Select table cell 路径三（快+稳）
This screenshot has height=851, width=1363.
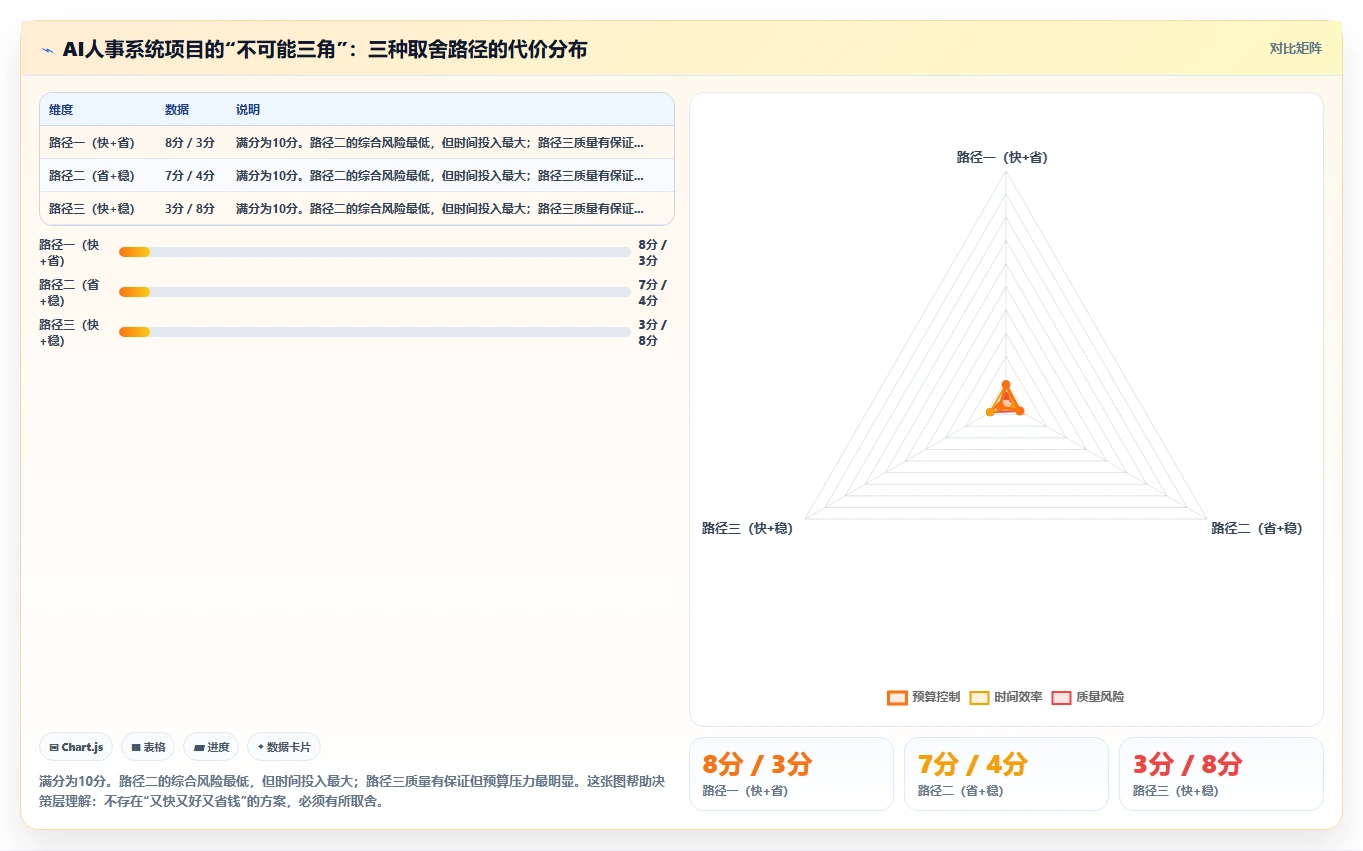coord(92,208)
